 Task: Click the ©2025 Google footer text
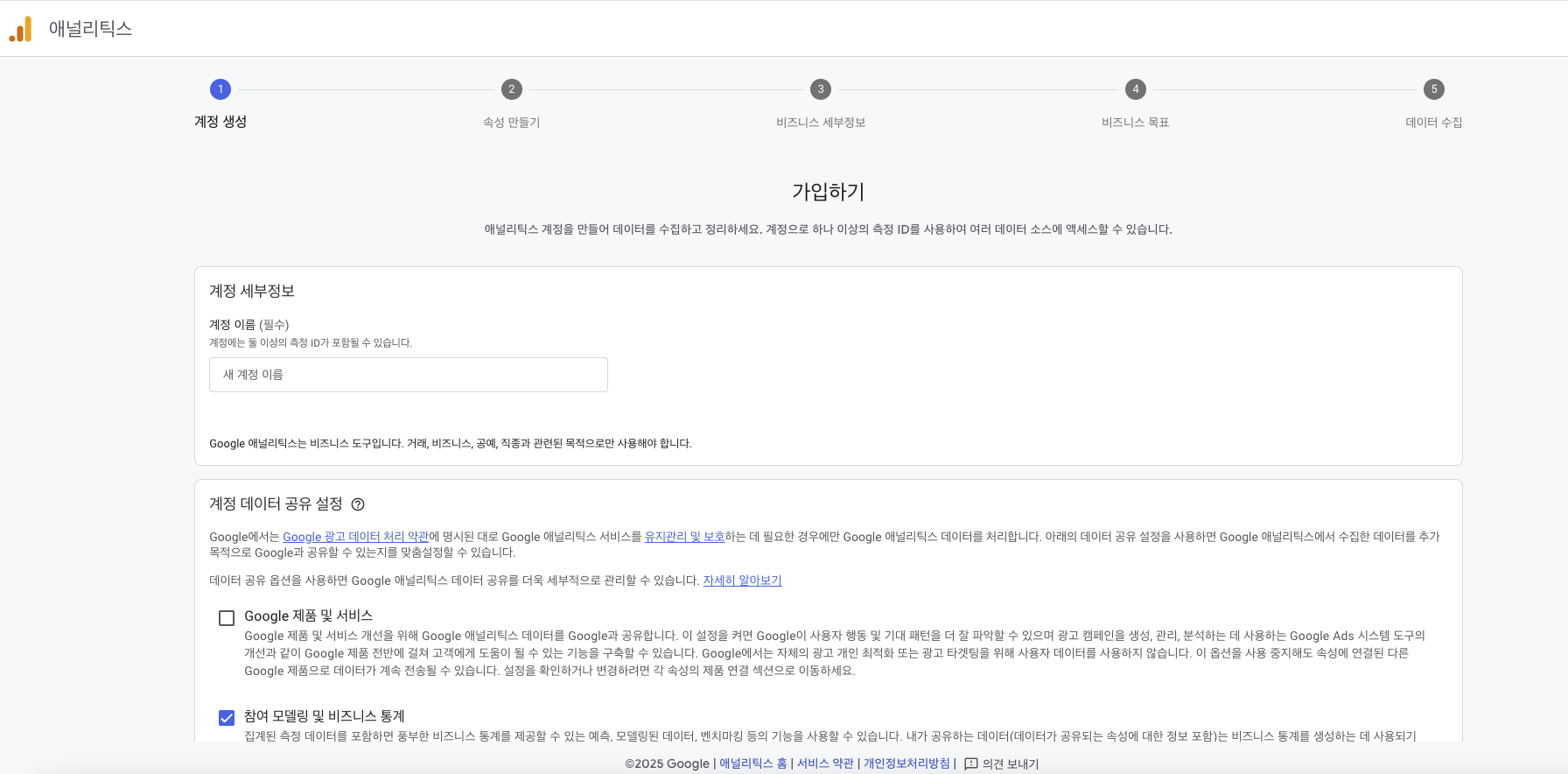(667, 763)
